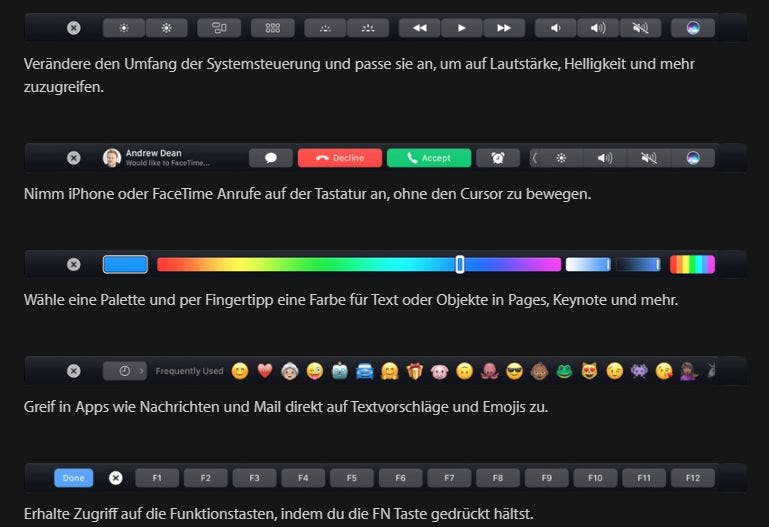
Task: Insert the frog emoji
Action: pos(564,372)
